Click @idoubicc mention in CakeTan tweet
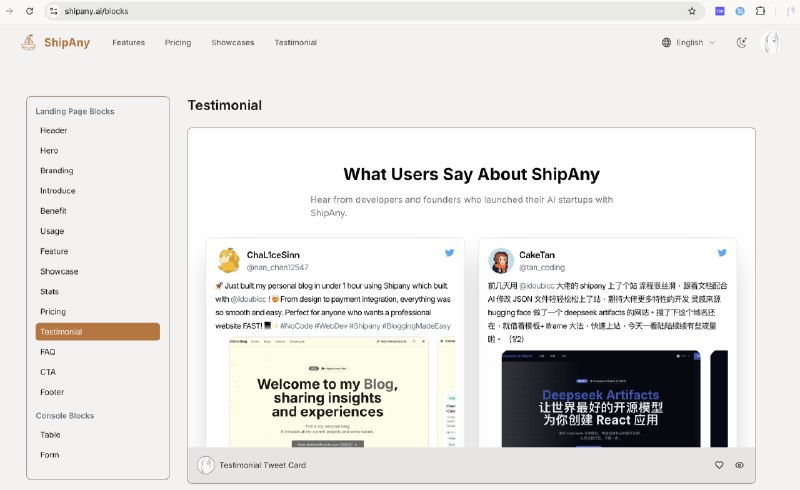The width and height of the screenshot is (800, 490). point(537,286)
